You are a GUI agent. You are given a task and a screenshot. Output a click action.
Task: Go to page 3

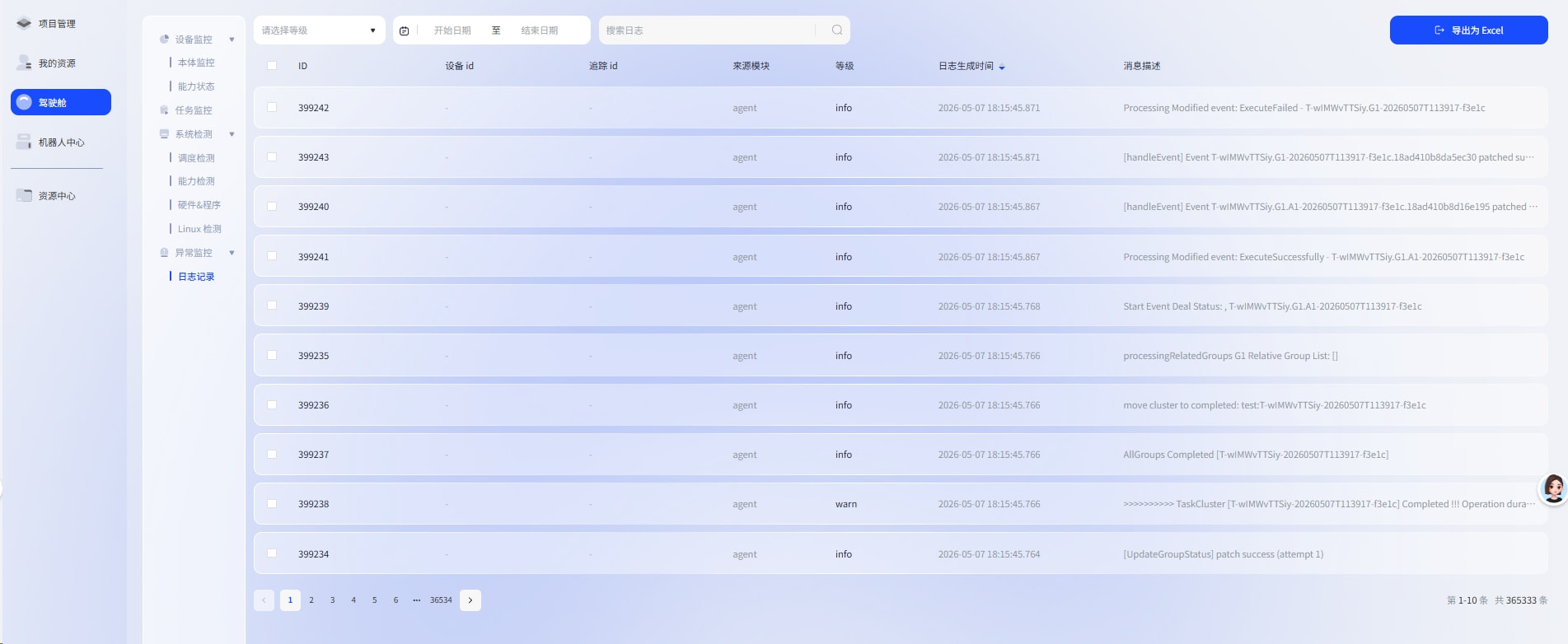click(332, 600)
